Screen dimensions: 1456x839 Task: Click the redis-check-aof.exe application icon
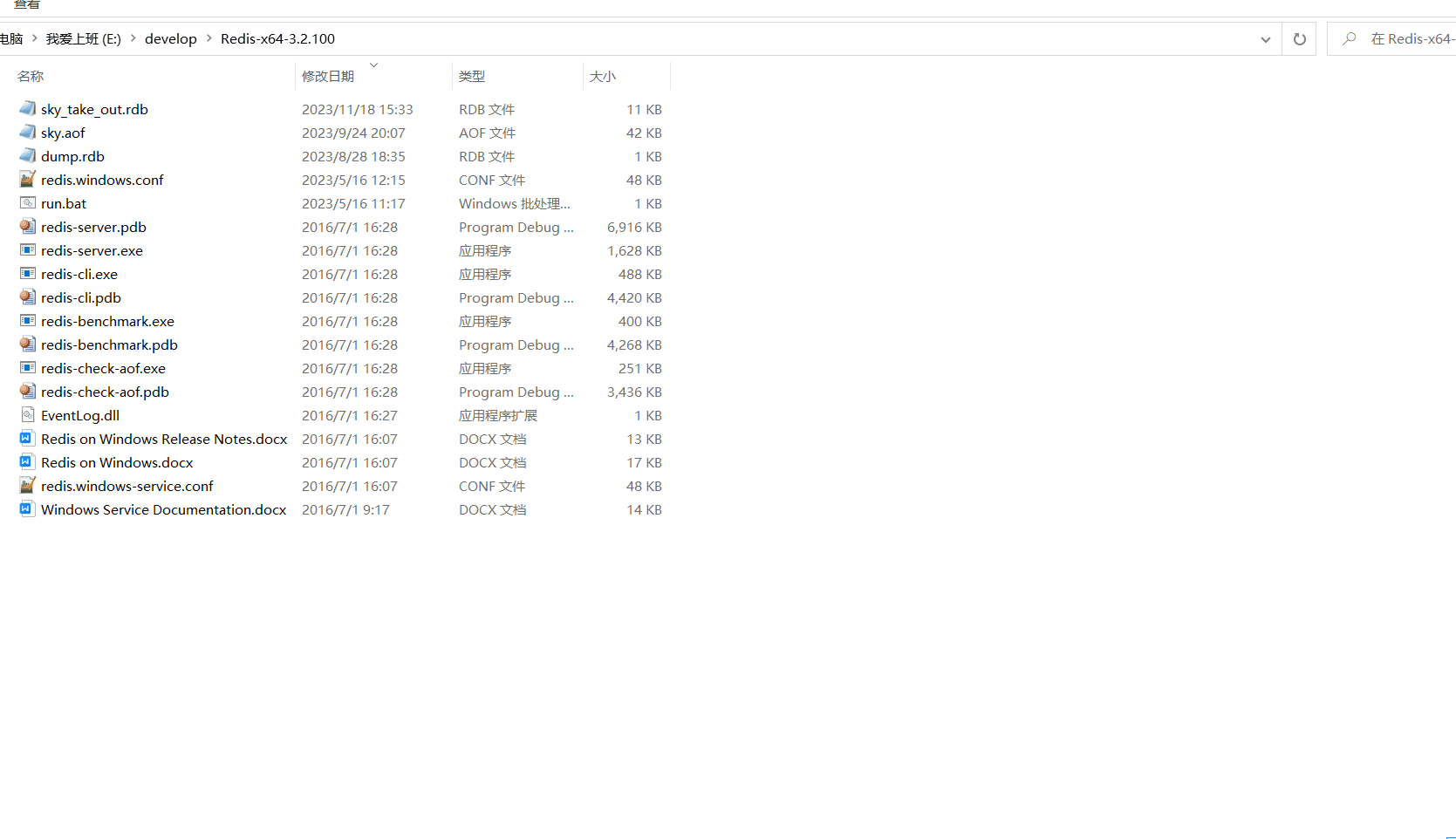(28, 368)
